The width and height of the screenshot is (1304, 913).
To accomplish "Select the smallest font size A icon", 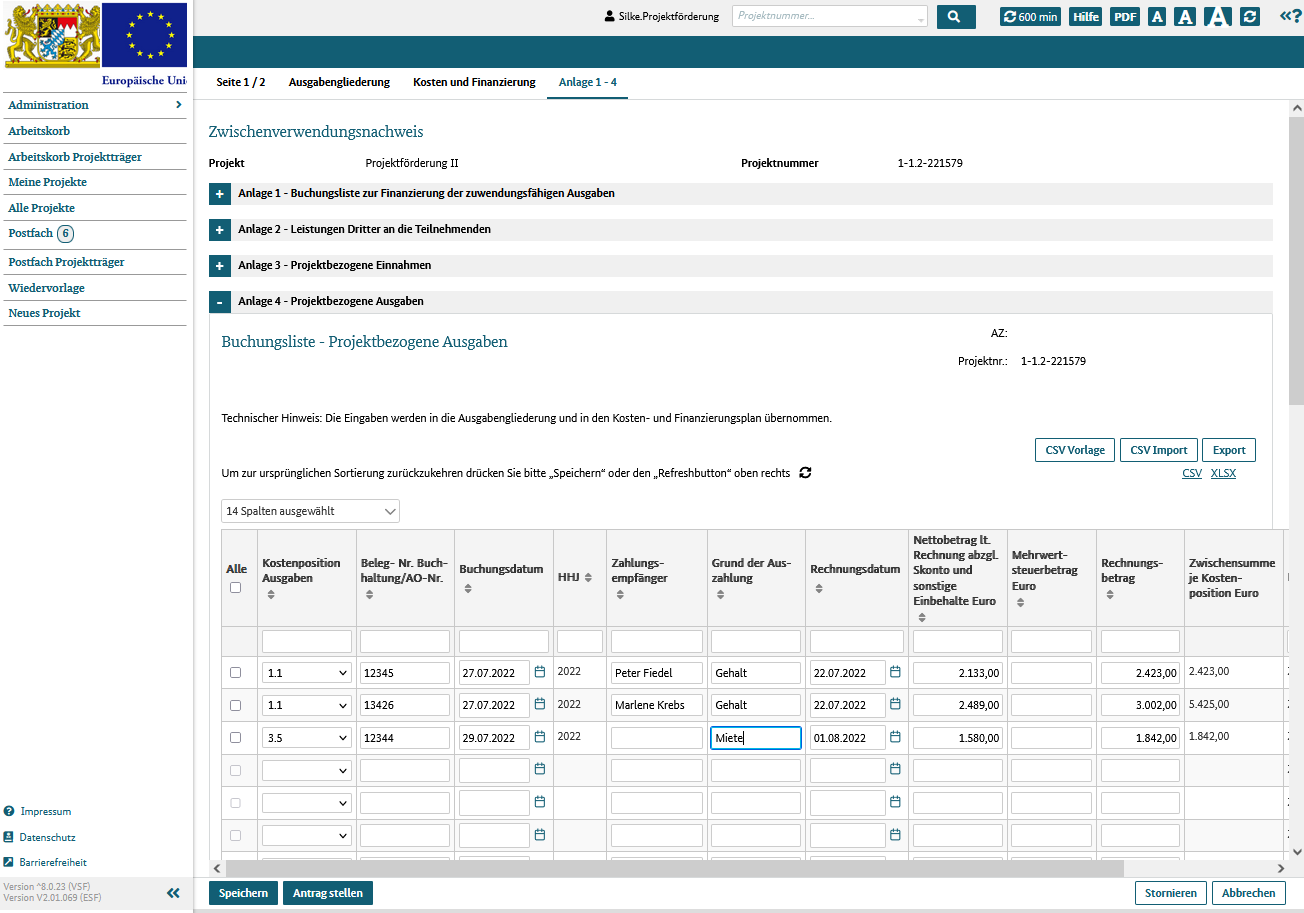I will click(1157, 16).
